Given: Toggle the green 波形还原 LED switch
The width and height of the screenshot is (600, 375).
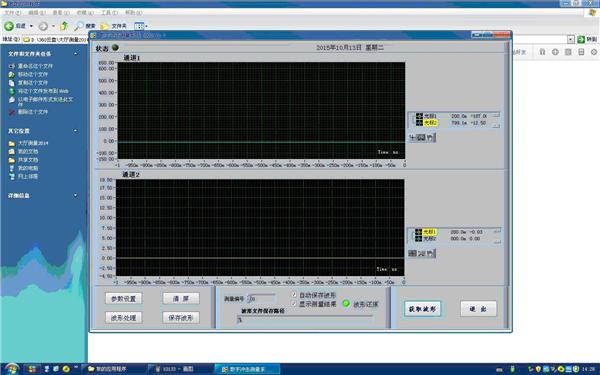Looking at the screenshot, I should [346, 304].
